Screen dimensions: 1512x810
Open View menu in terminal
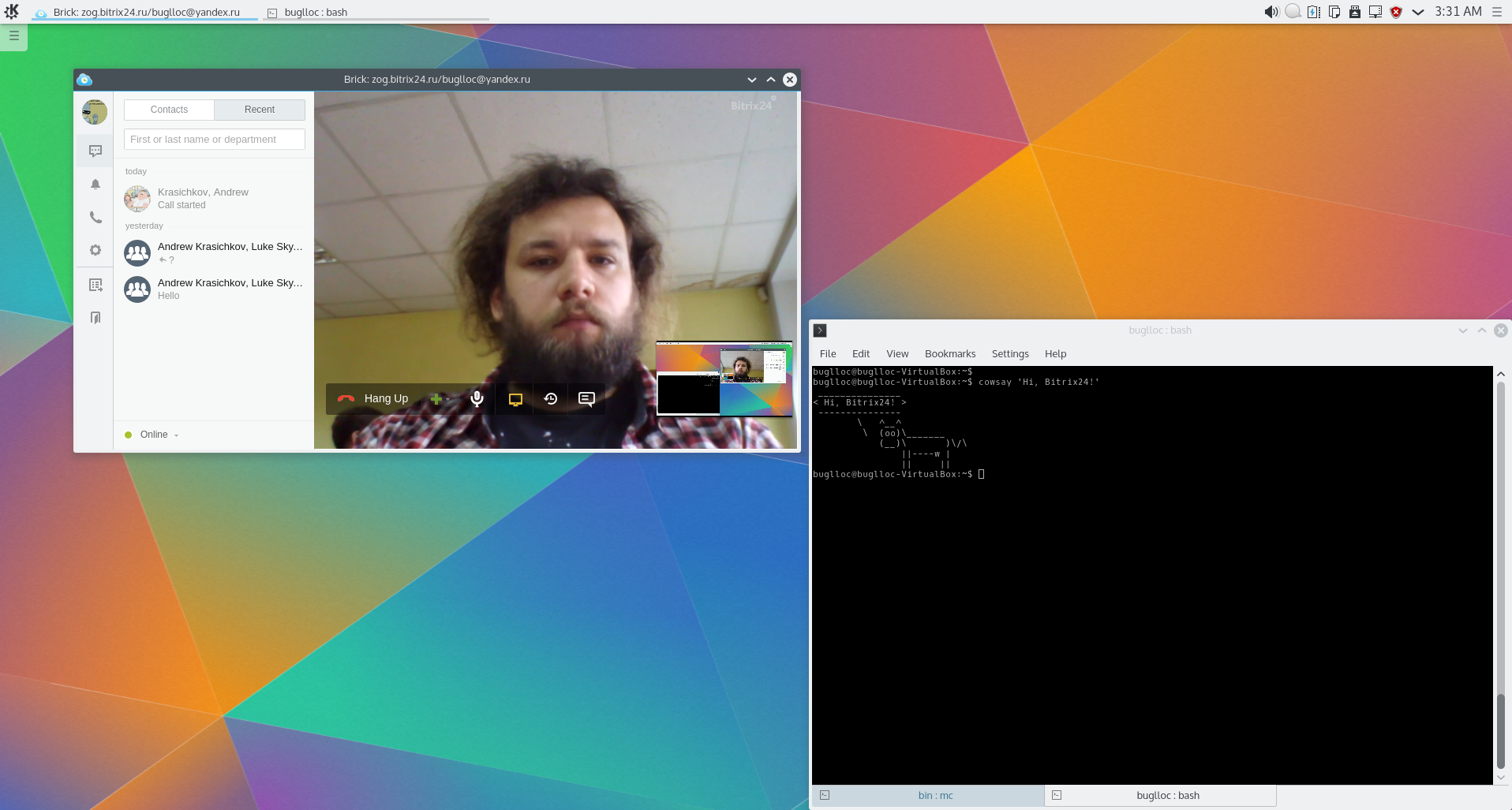pyautogui.click(x=897, y=354)
